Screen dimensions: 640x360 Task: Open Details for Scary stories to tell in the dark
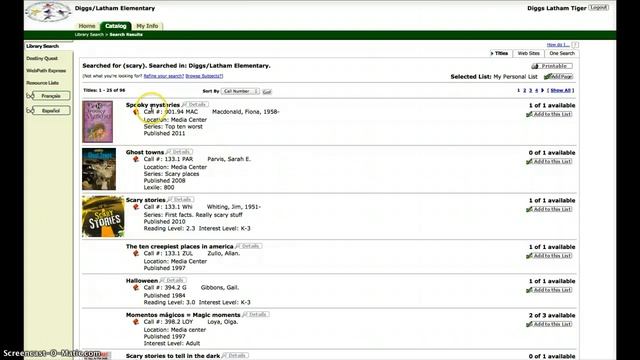point(235,356)
